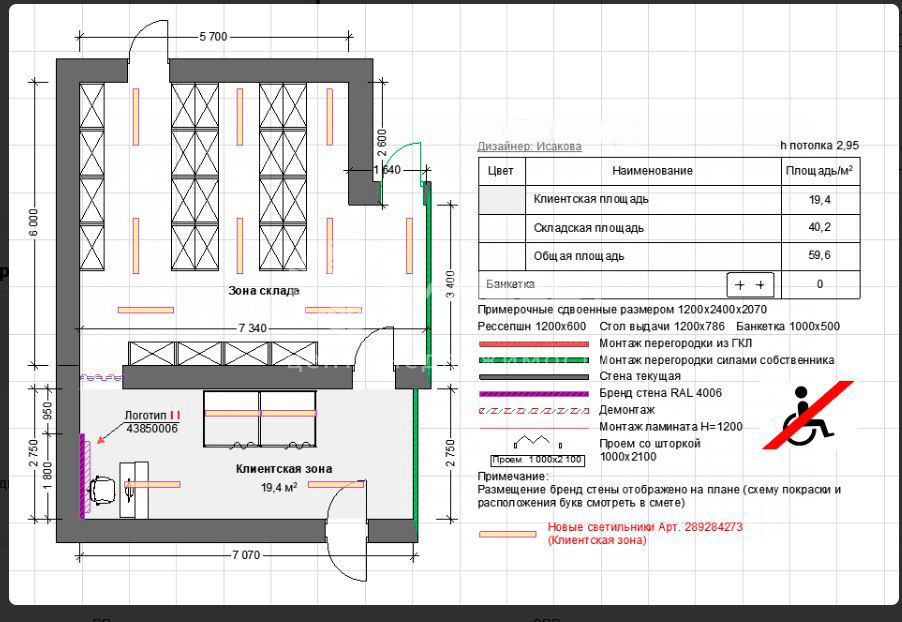Image resolution: width=902 pixels, height=622 pixels.
Task: Select the Клиентская зона 19,4 м² label
Action: click(284, 478)
